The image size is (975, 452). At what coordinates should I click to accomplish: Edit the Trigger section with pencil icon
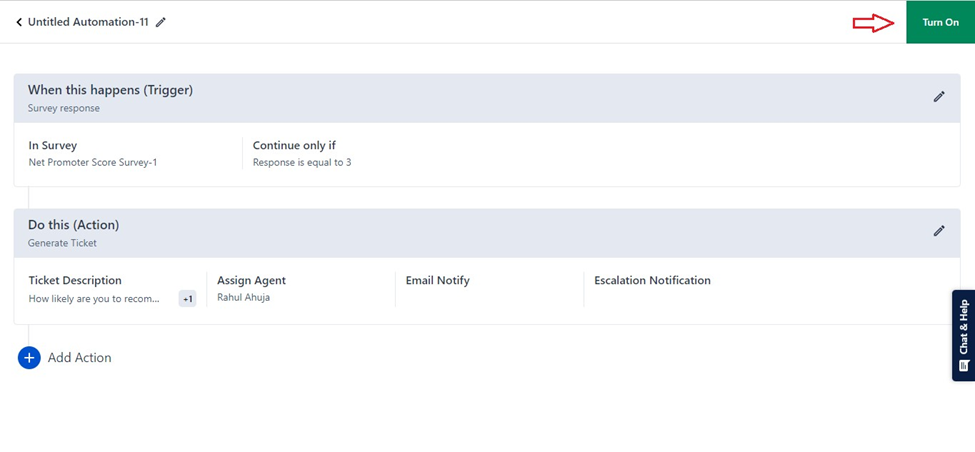tap(938, 97)
